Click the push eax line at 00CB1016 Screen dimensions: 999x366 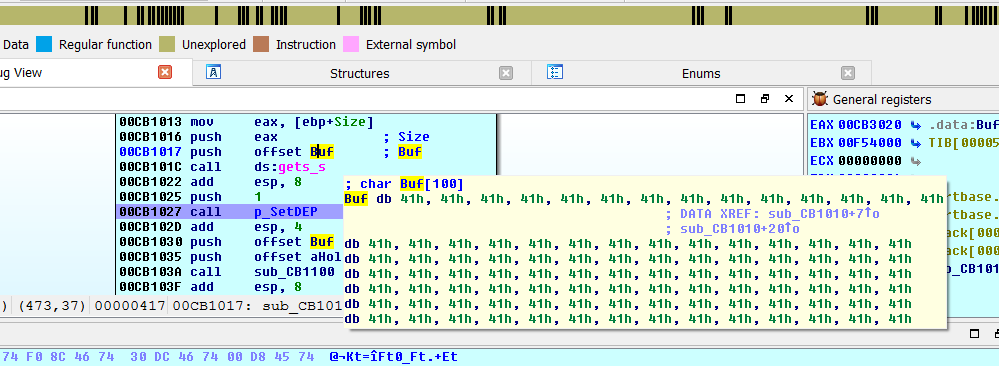click(306, 136)
